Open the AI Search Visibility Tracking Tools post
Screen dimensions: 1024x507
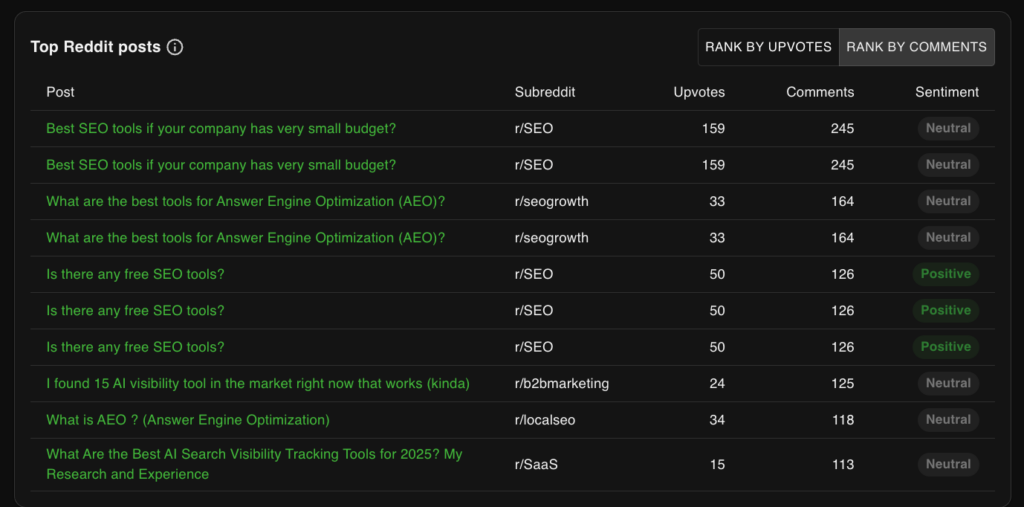click(254, 464)
